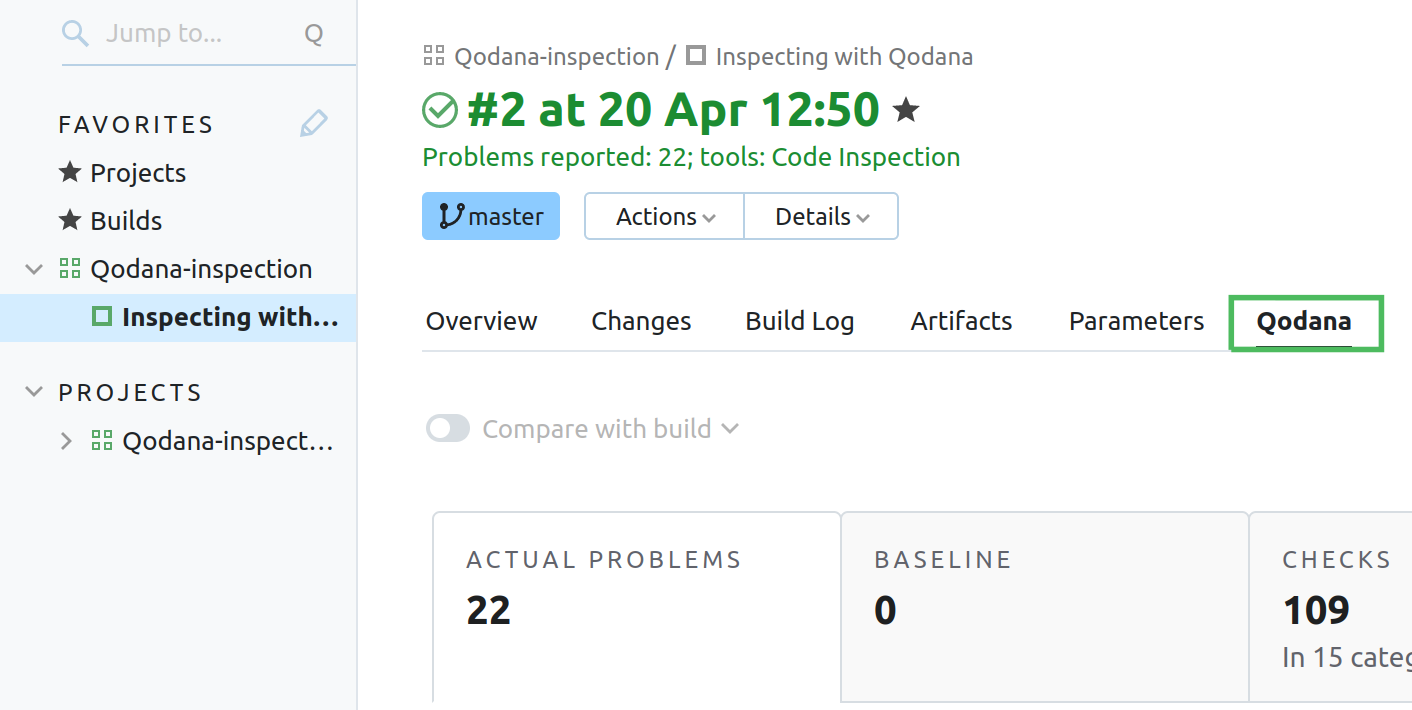The image size is (1412, 710).
Task: Switch to the Build Log tab
Action: 799,320
